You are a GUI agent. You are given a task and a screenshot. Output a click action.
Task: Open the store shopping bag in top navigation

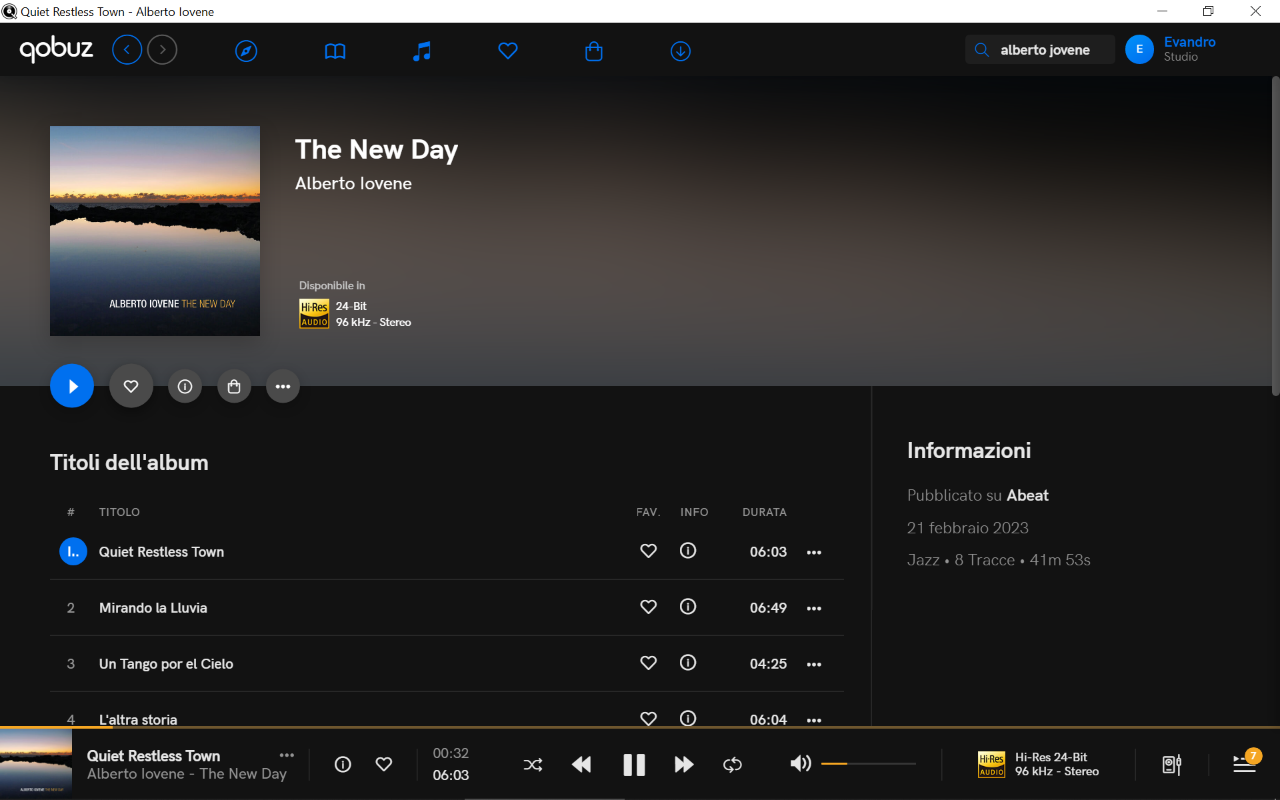coord(594,51)
